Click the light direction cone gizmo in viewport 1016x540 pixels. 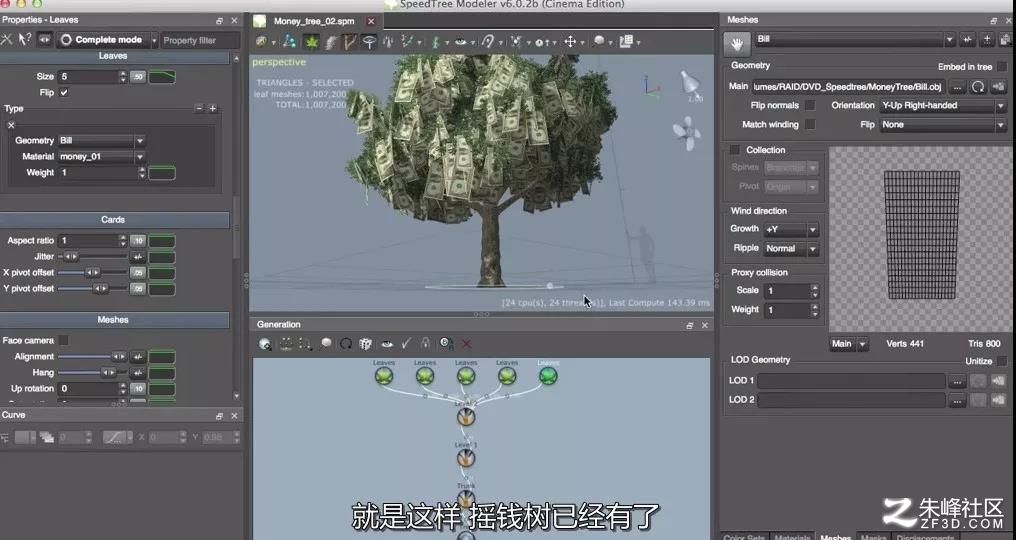coord(690,83)
